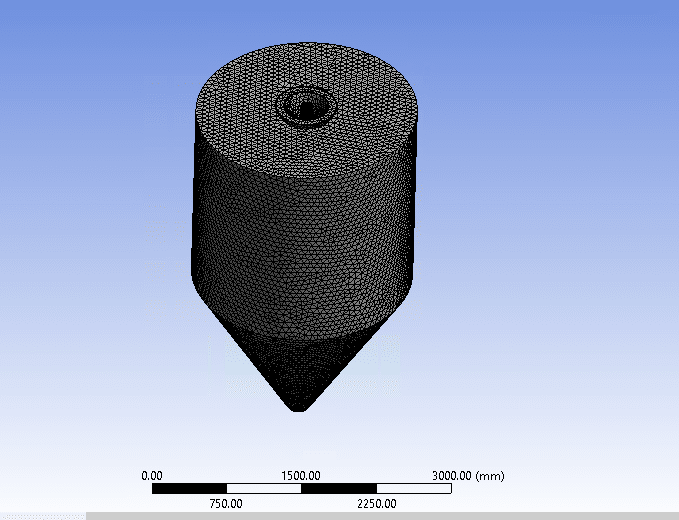Click the 2250.00 scale ruler label
Screen dimensions: 679x520
click(375, 503)
